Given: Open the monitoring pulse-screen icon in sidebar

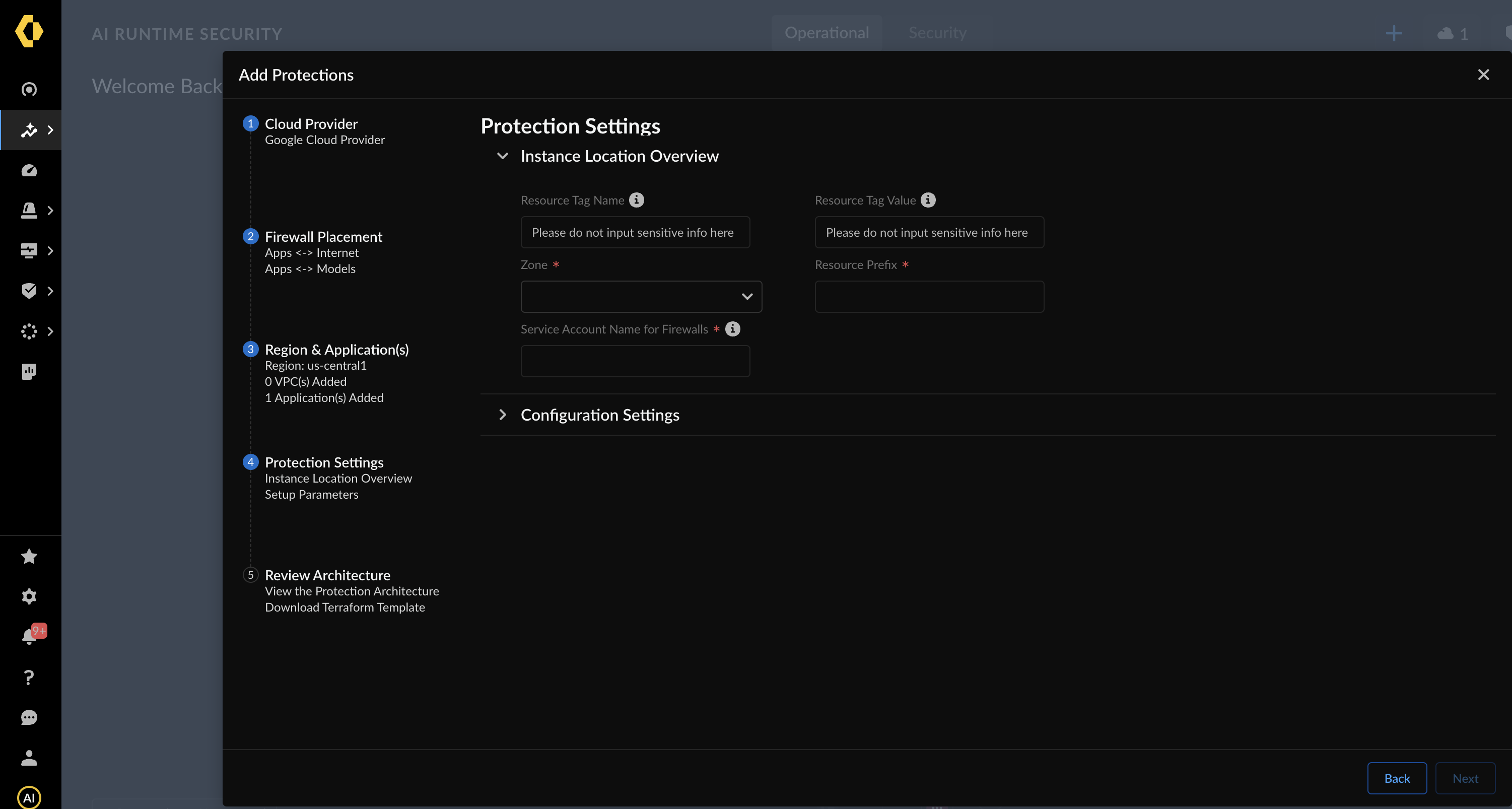Looking at the screenshot, I should (29, 250).
